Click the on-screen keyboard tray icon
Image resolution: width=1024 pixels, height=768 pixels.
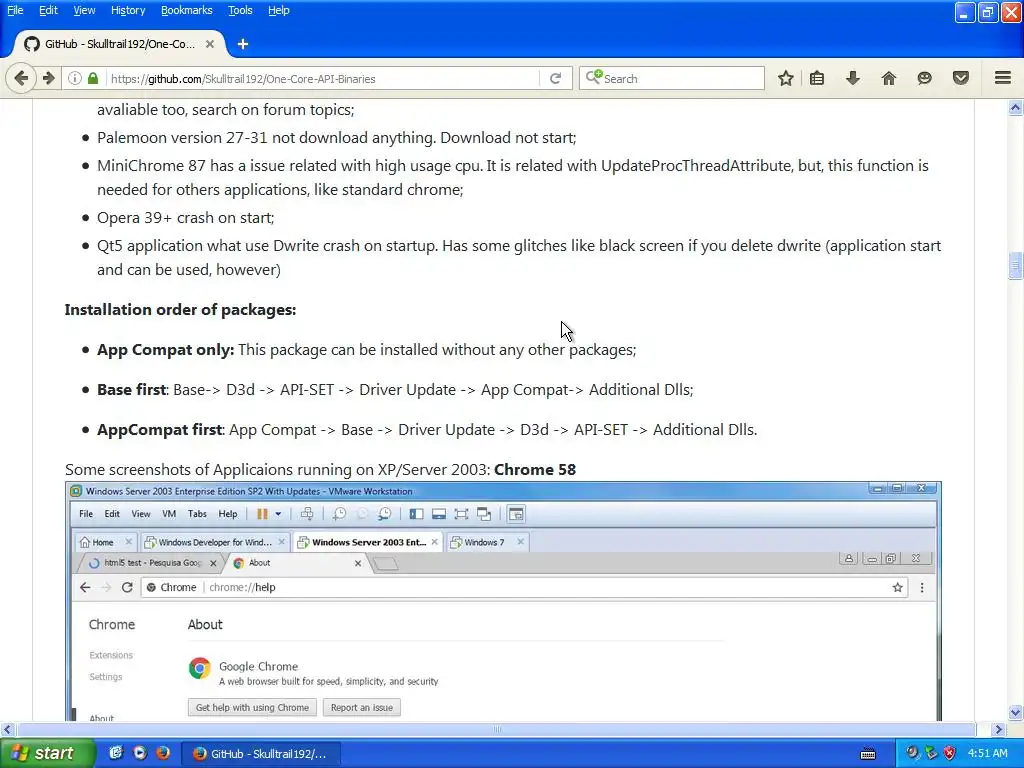(x=868, y=754)
